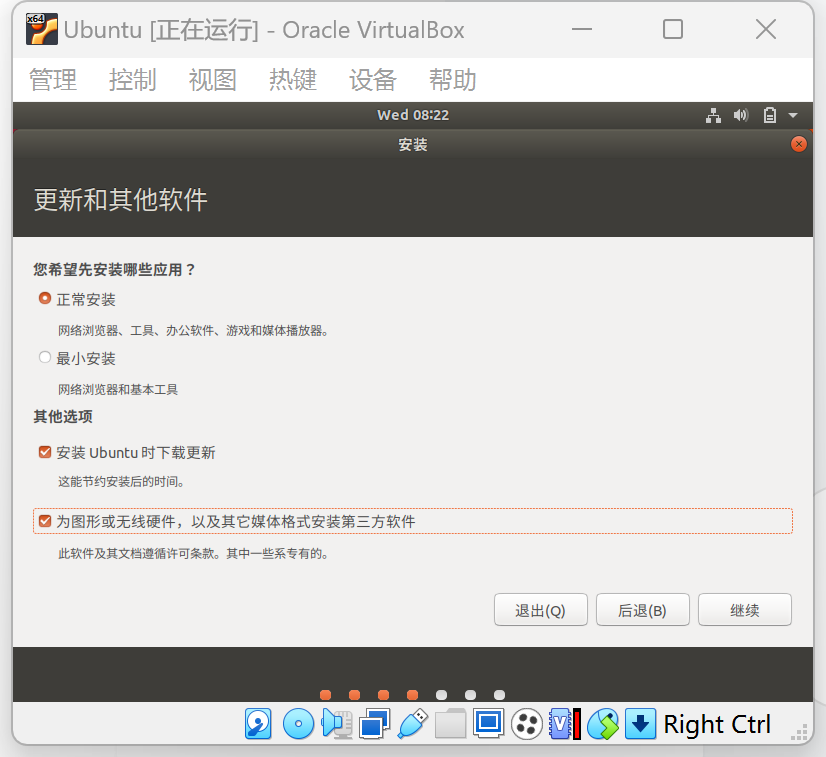The height and width of the screenshot is (757, 826).
Task: Click the mouse integration icon in status bar
Action: [x=602, y=723]
